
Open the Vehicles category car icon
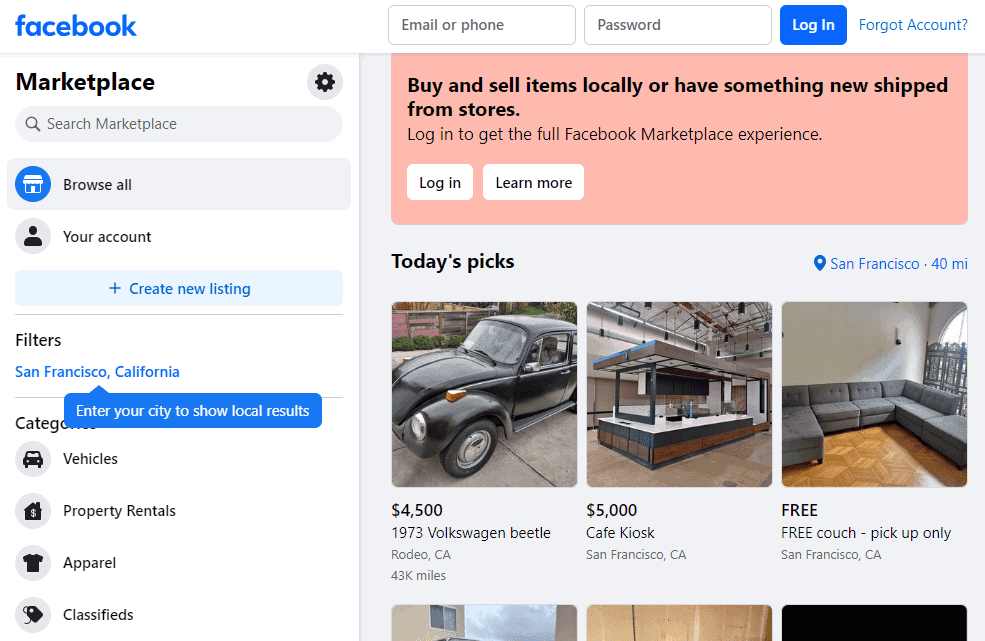pyautogui.click(x=33, y=459)
